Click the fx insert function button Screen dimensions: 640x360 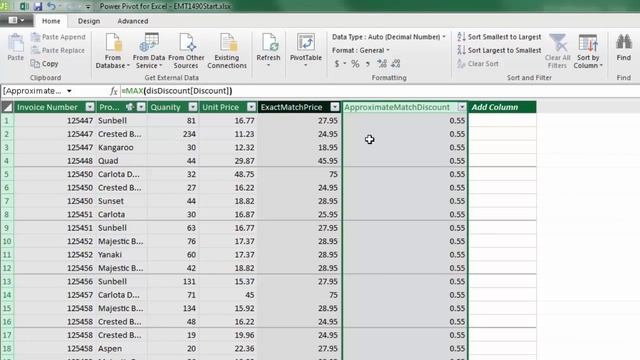click(113, 91)
